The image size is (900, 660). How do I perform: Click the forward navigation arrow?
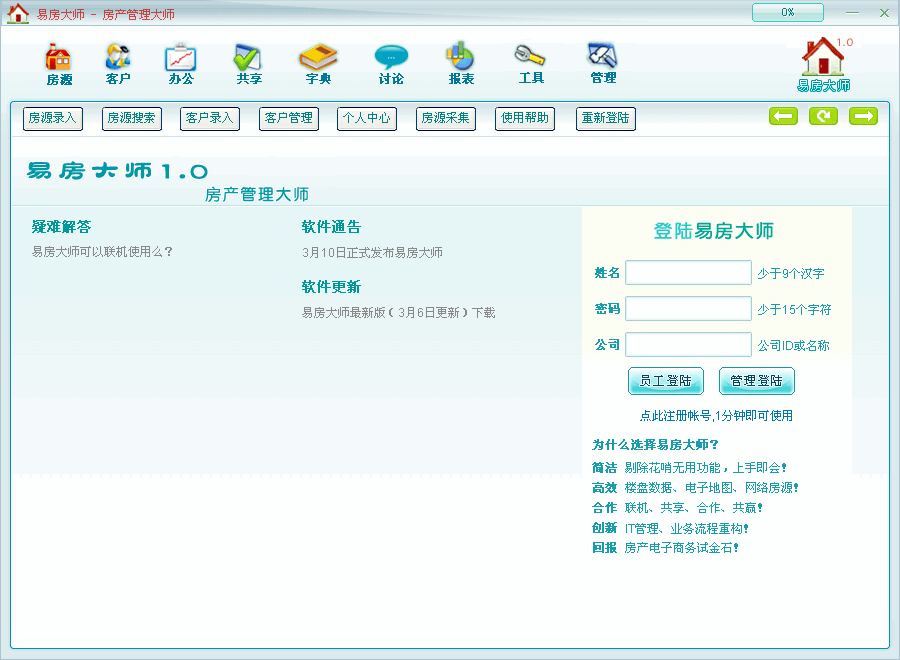tap(863, 116)
